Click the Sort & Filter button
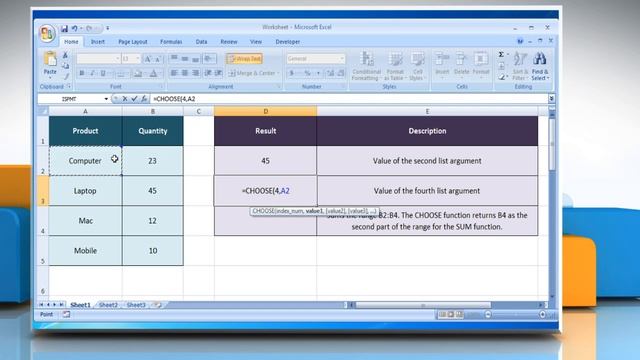This screenshot has width=640, height=360. (x=519, y=66)
